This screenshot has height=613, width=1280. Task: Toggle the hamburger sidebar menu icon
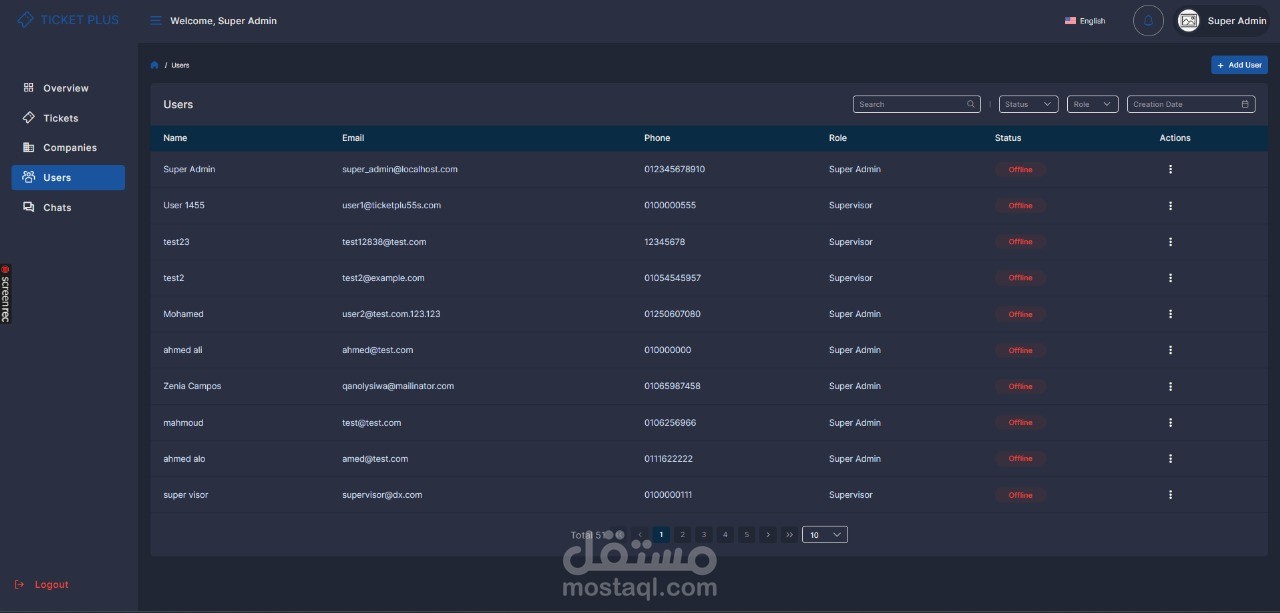pos(155,21)
